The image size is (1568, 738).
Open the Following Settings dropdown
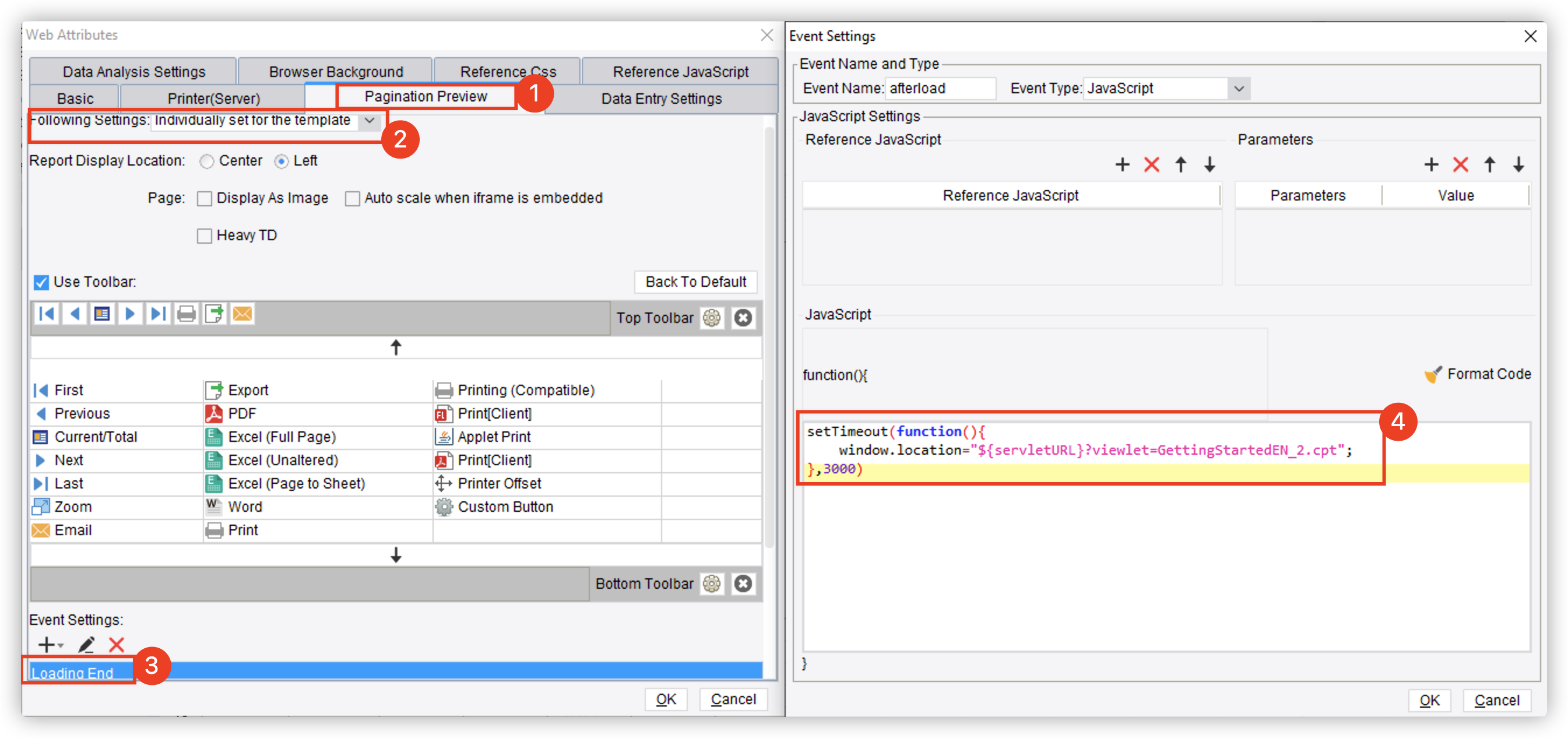(x=369, y=121)
